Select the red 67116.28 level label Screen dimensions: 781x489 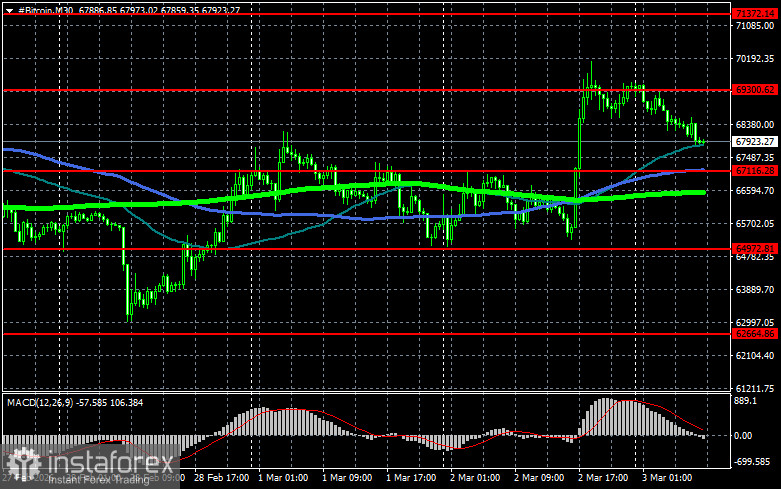[755, 171]
